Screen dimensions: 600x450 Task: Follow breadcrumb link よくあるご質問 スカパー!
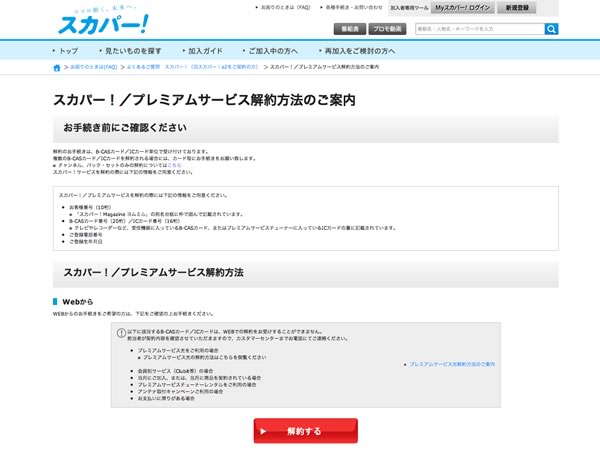click(x=192, y=67)
